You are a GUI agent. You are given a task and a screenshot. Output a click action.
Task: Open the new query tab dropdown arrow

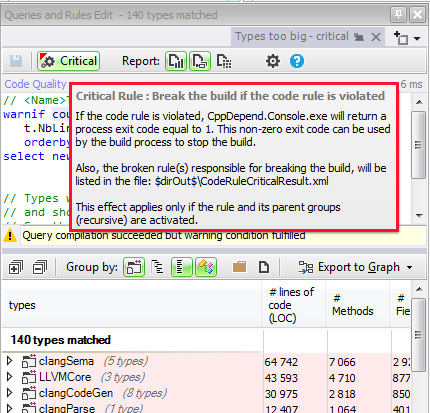pyautogui.click(x=417, y=38)
